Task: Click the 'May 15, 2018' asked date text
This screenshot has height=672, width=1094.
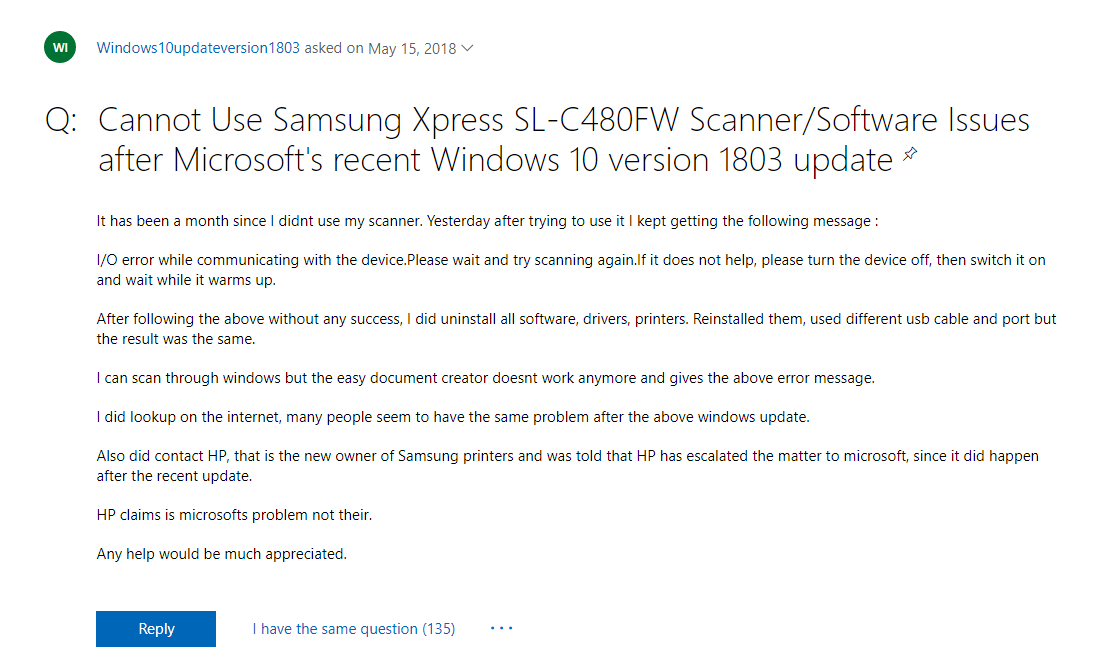Action: (x=412, y=47)
